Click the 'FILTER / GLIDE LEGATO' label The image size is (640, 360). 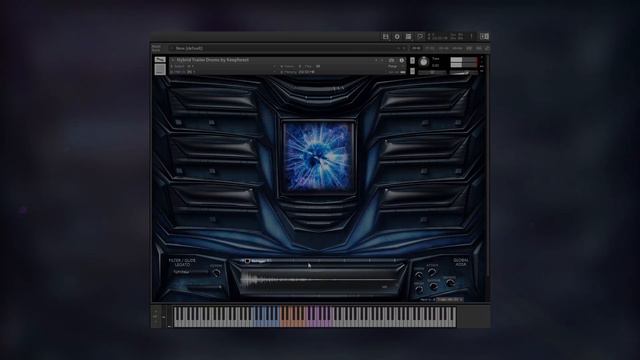182,262
